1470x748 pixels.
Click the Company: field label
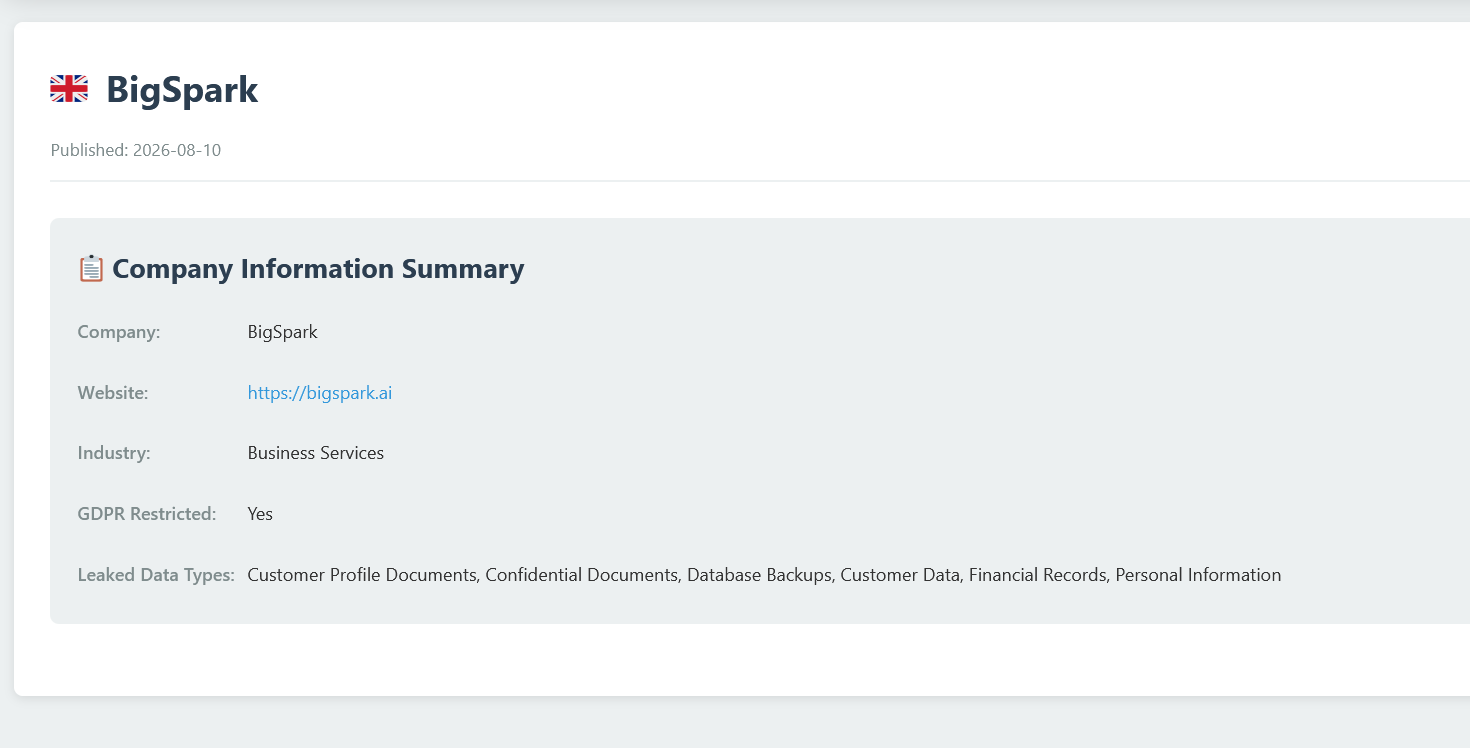tap(119, 332)
